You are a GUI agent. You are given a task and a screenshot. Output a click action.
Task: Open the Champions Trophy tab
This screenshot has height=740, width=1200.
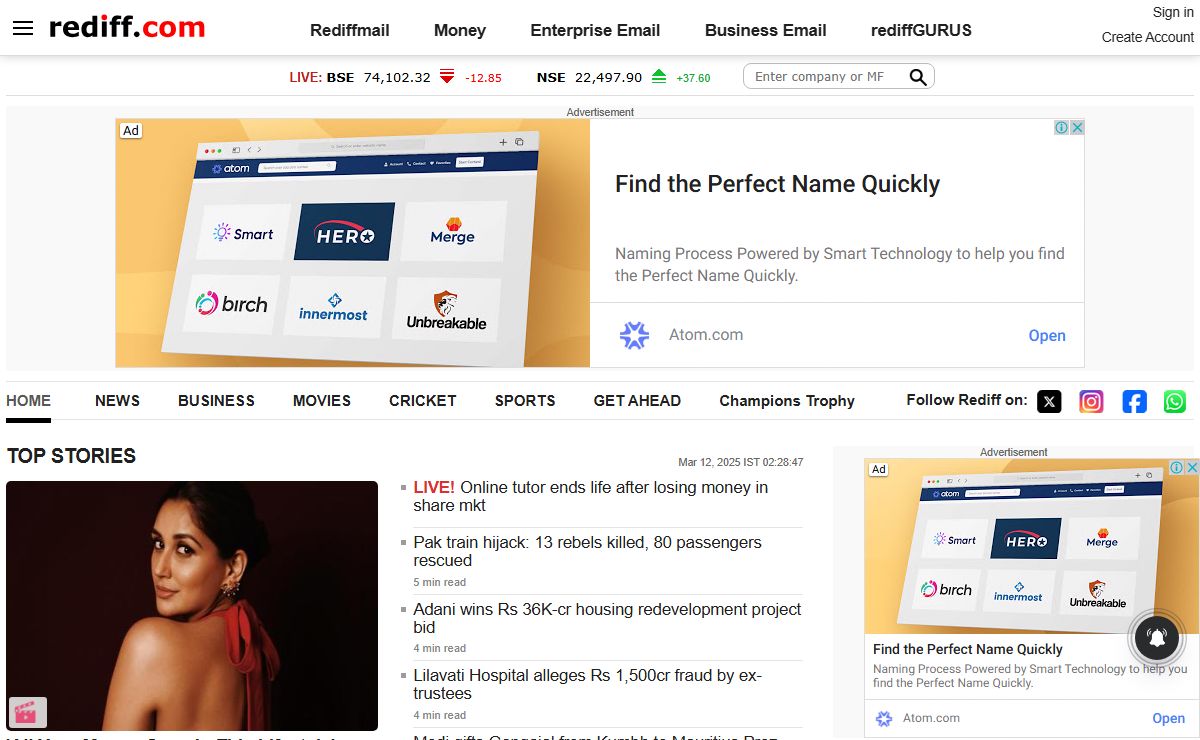pos(787,400)
